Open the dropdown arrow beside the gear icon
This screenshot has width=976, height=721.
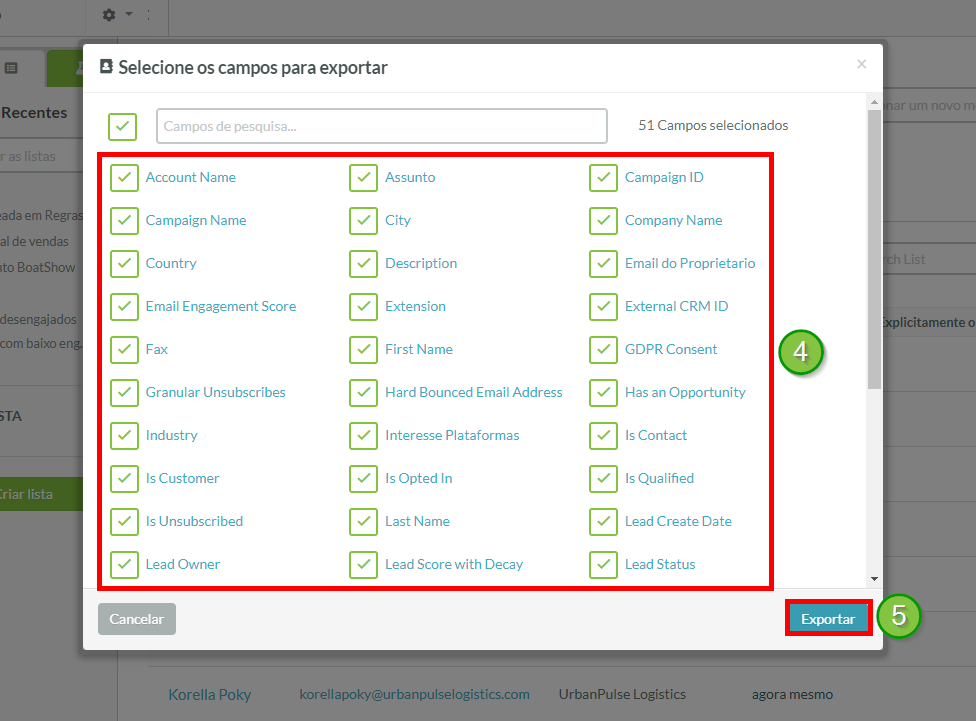point(129,15)
